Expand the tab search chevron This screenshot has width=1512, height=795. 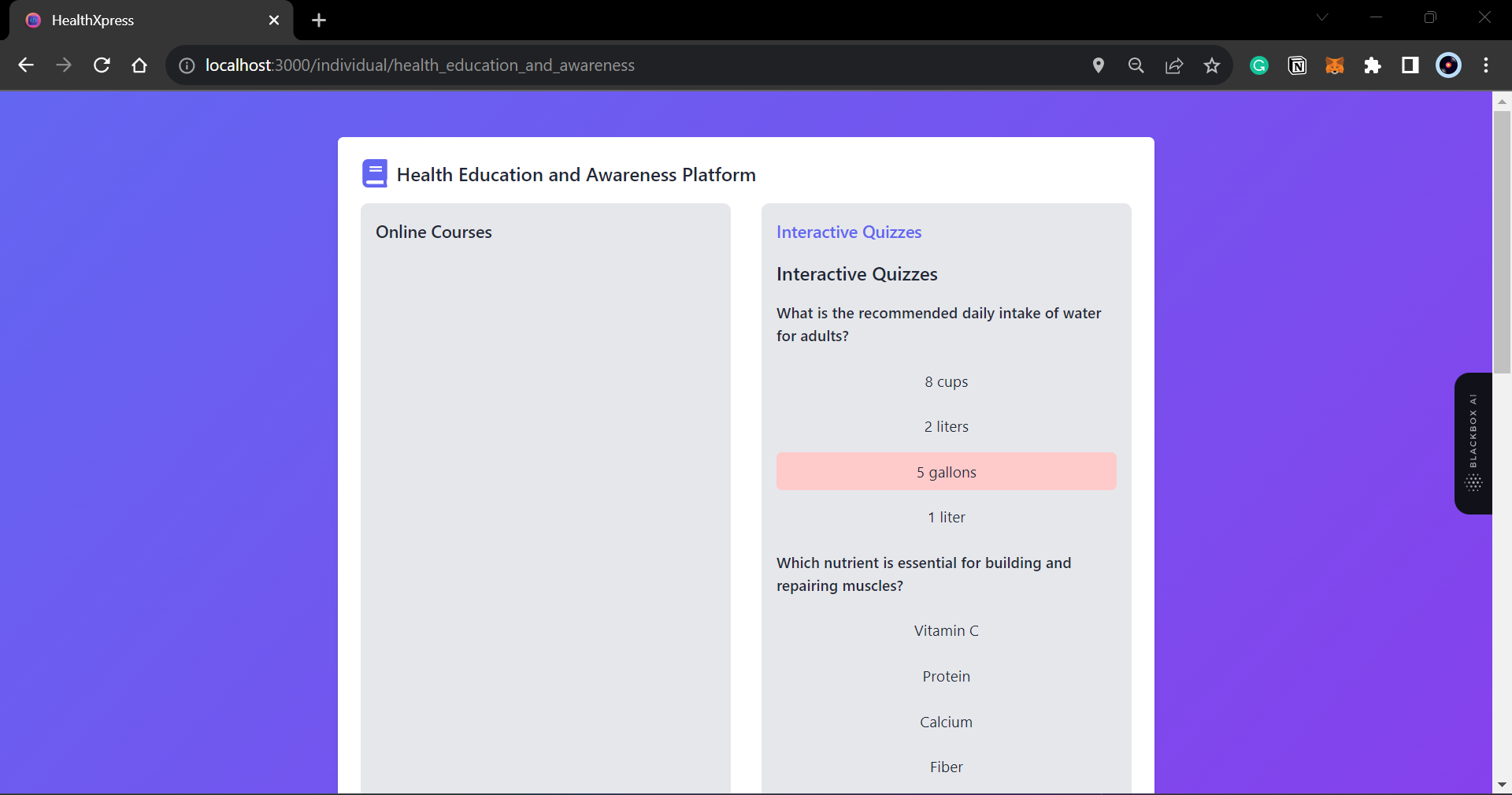pos(1322,17)
